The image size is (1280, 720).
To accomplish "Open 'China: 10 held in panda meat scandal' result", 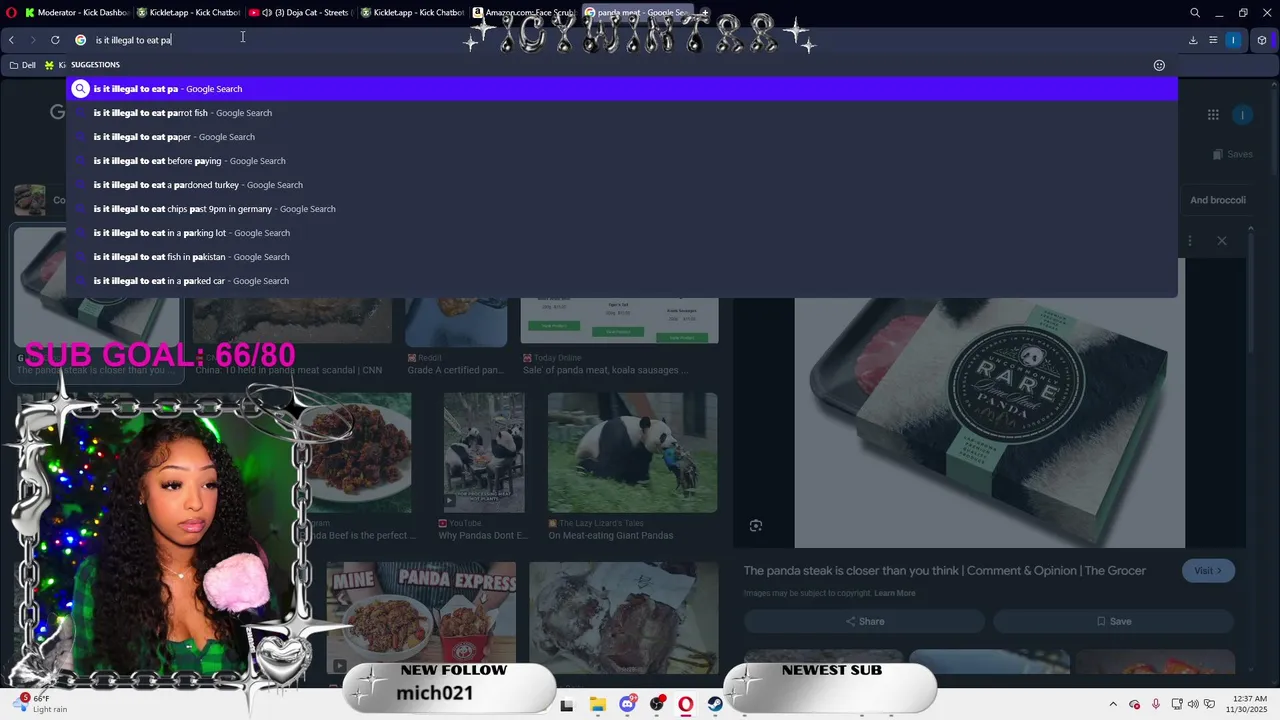I will pos(288,370).
